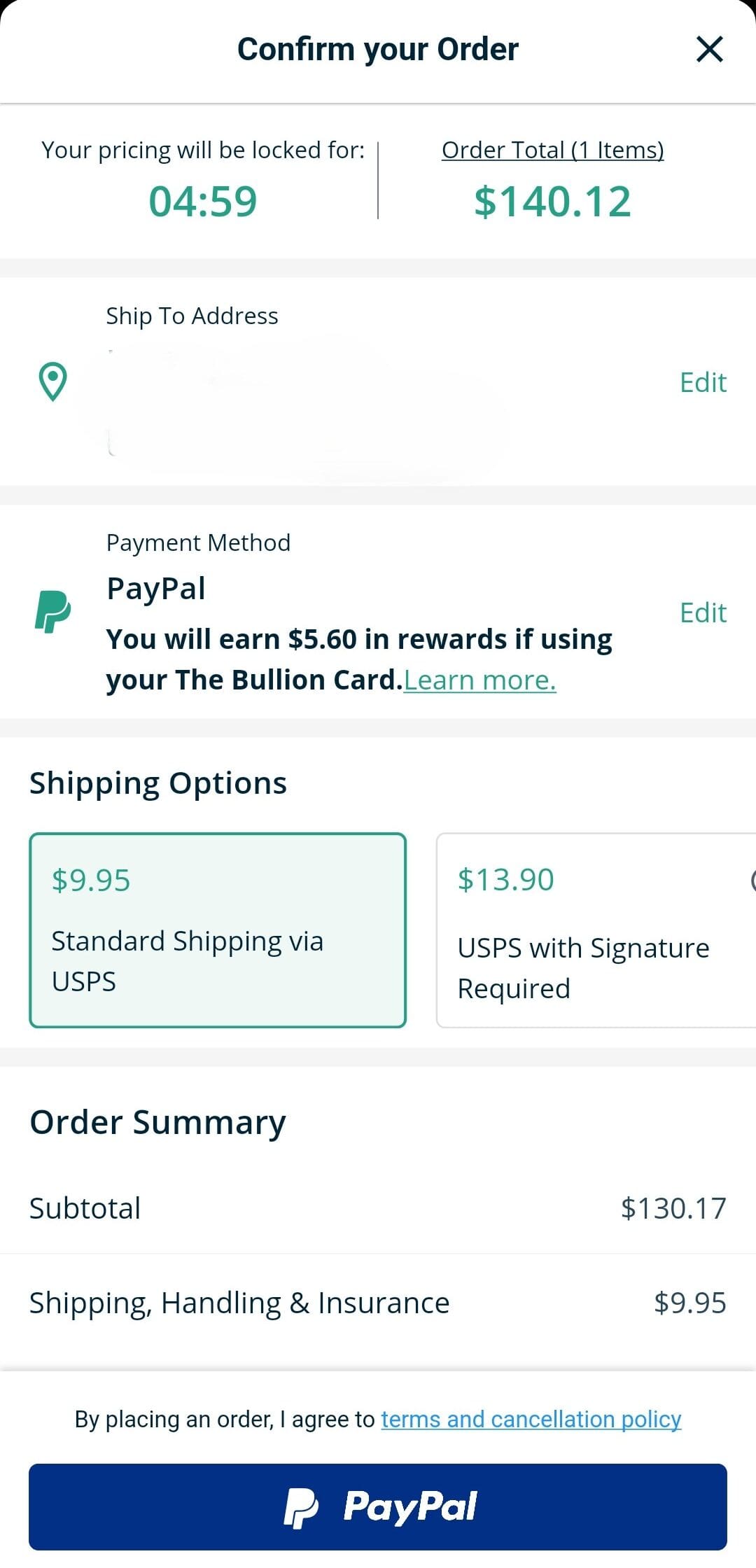756x1568 pixels.
Task: Click the PayPal payment method icon
Action: pos(52,612)
